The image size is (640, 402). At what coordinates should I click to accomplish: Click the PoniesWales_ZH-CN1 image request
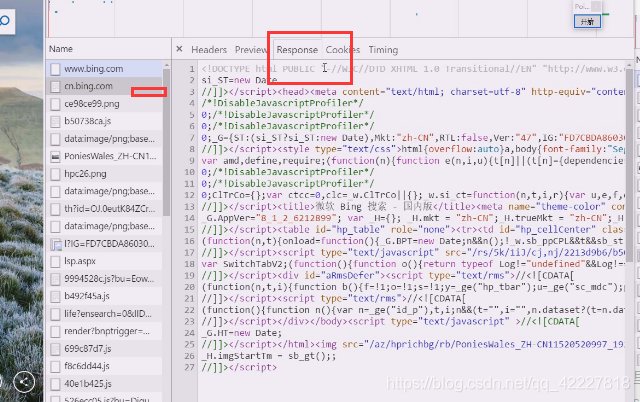coord(104,156)
